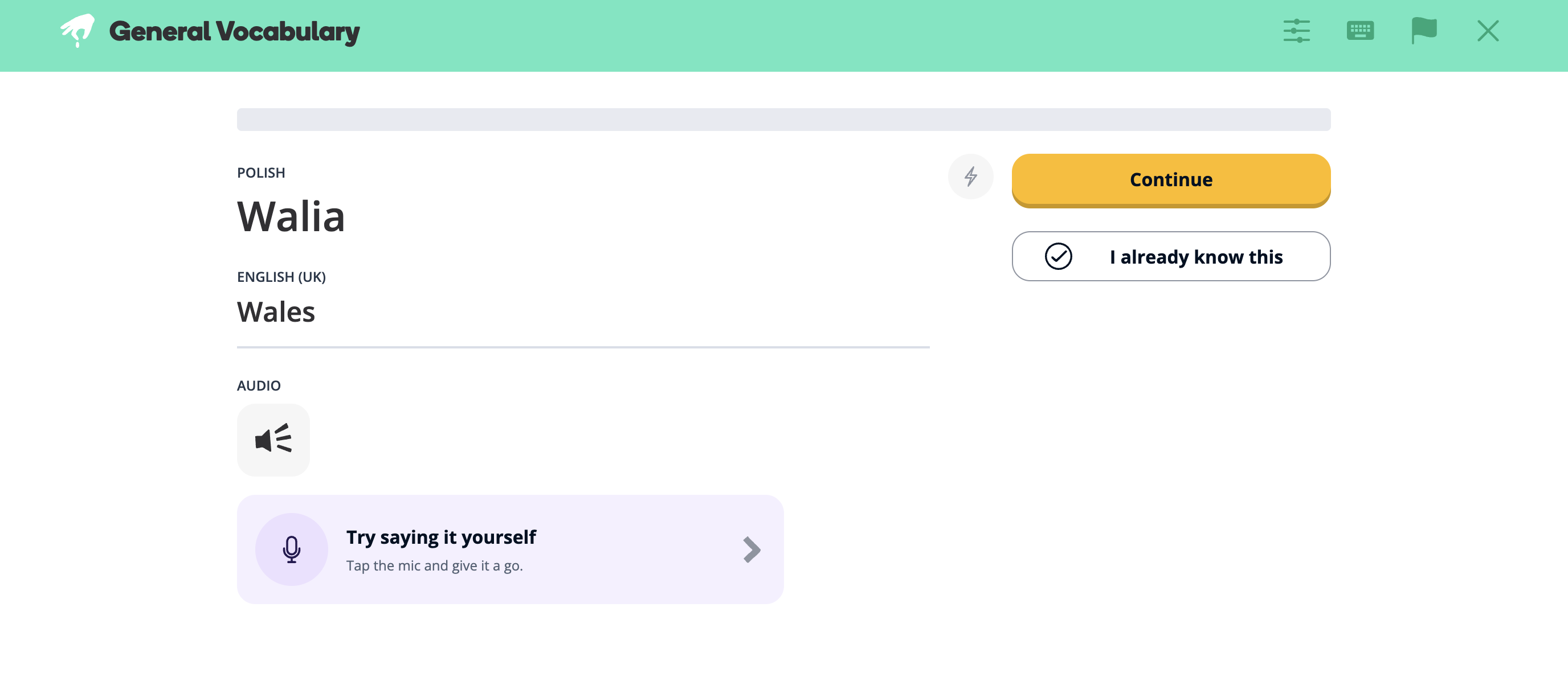Click the English translation Wales

click(276, 312)
